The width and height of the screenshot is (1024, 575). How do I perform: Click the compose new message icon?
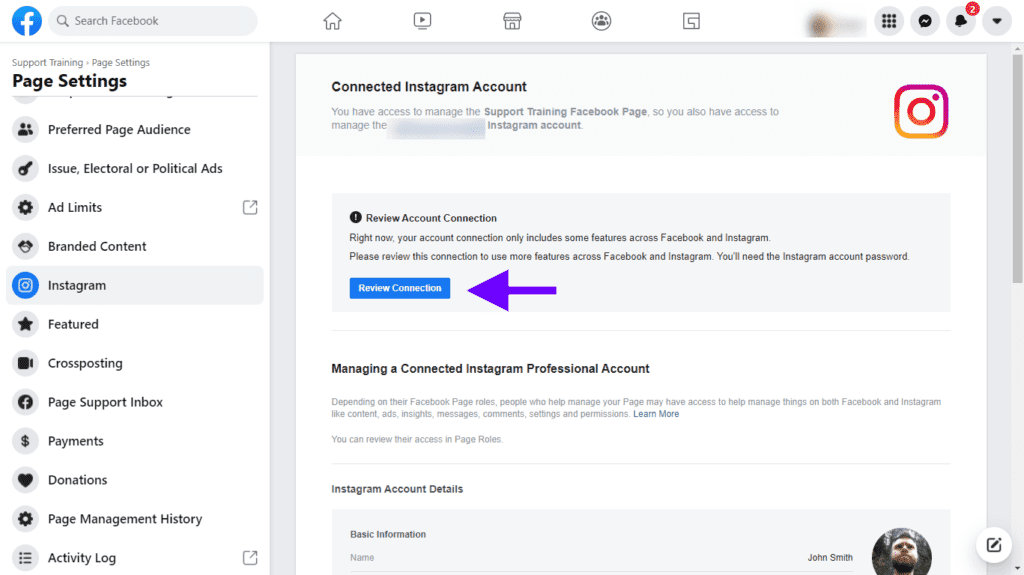click(993, 545)
